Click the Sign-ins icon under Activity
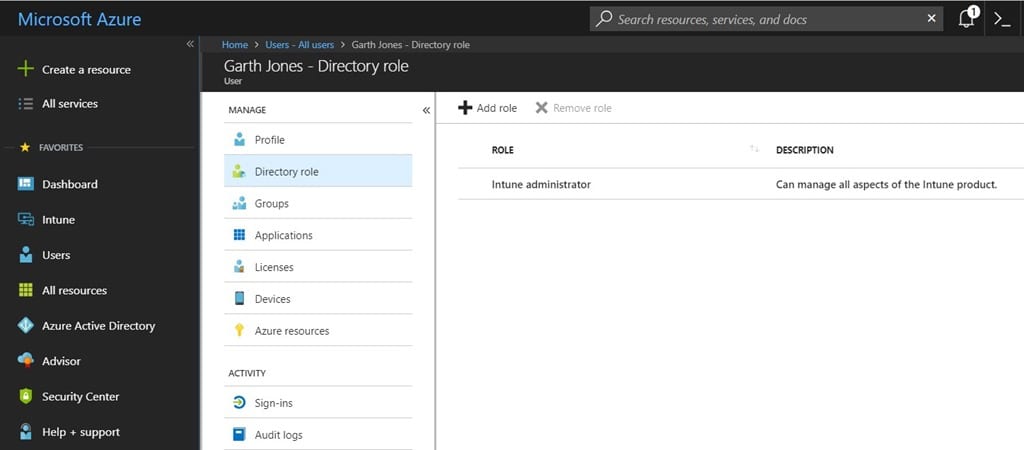 pyautogui.click(x=240, y=403)
